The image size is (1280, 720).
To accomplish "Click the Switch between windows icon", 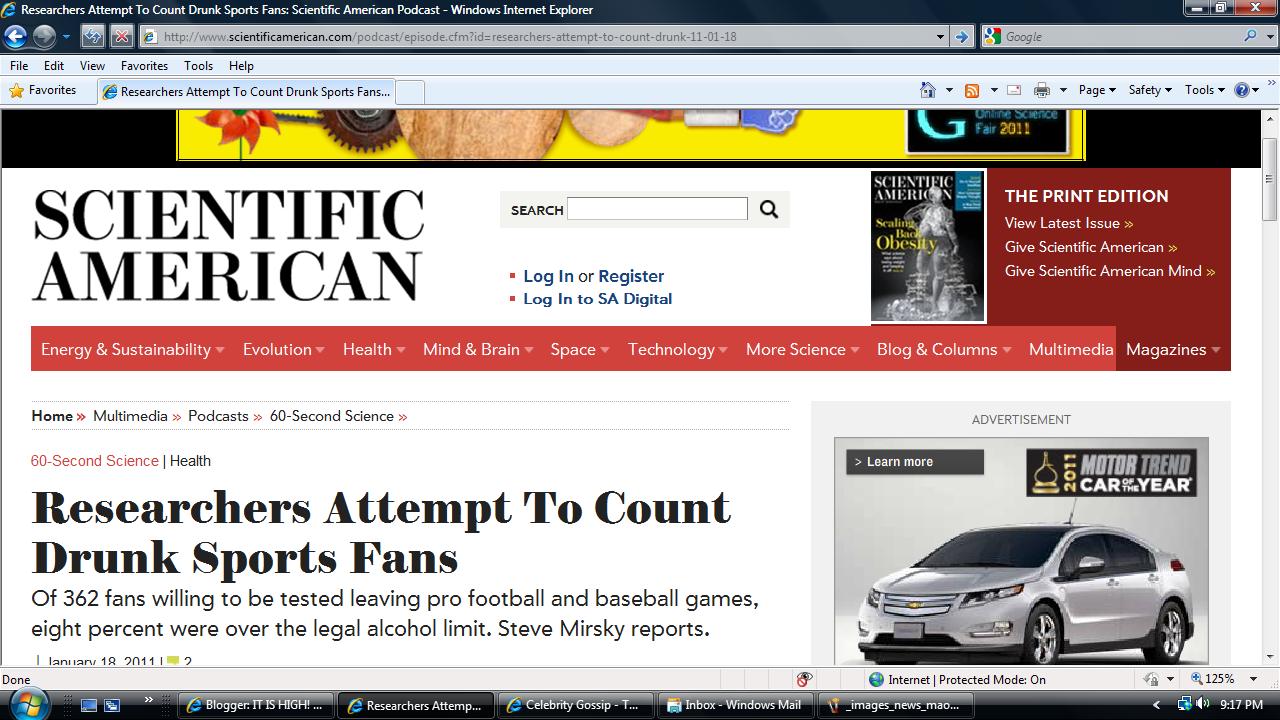I will (113, 705).
